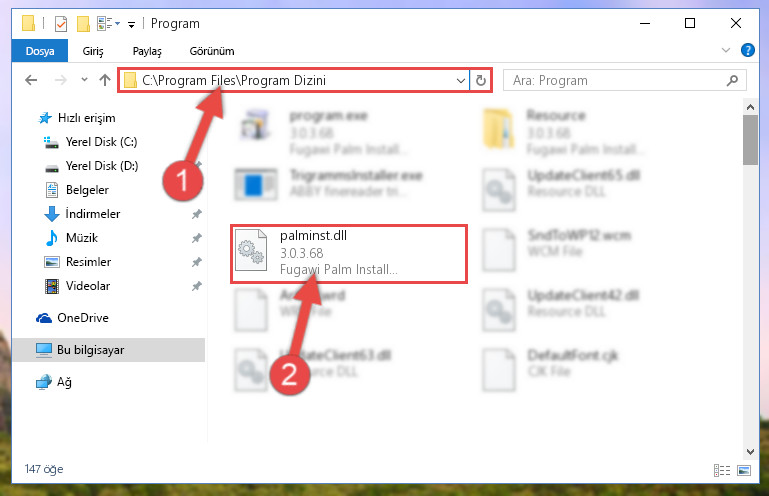This screenshot has height=496, width=769.
Task: Unpin Müzik using its pin icon
Action: pos(197,238)
